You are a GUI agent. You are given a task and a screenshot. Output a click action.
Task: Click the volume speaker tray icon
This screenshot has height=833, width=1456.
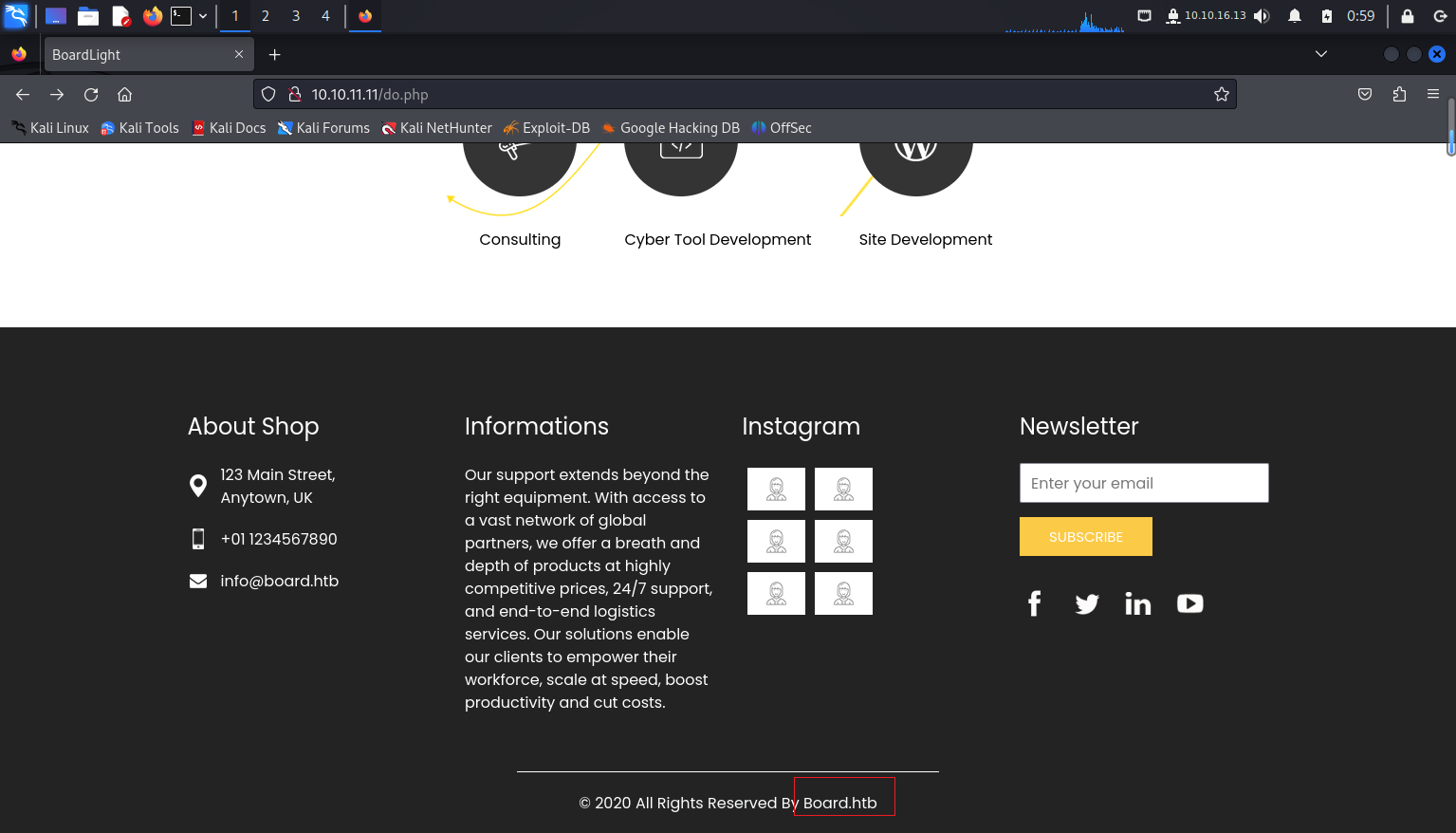point(1262,15)
